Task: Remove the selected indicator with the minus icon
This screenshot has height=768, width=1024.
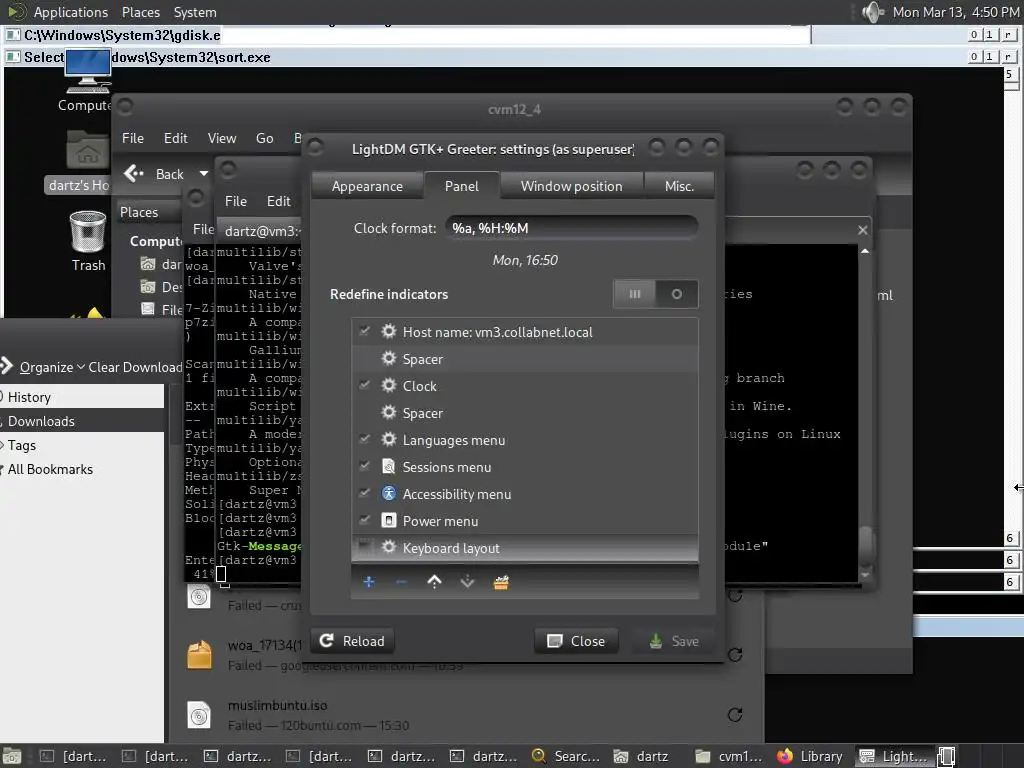Action: [402, 582]
